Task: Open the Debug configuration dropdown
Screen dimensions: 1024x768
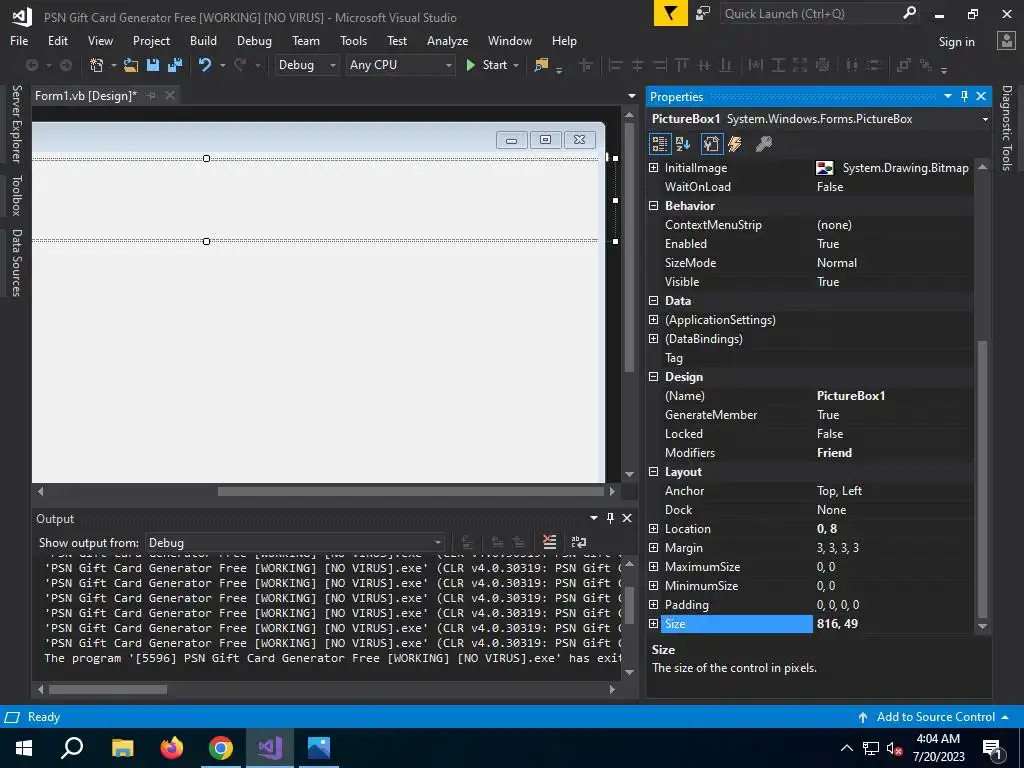Action: coord(306,65)
